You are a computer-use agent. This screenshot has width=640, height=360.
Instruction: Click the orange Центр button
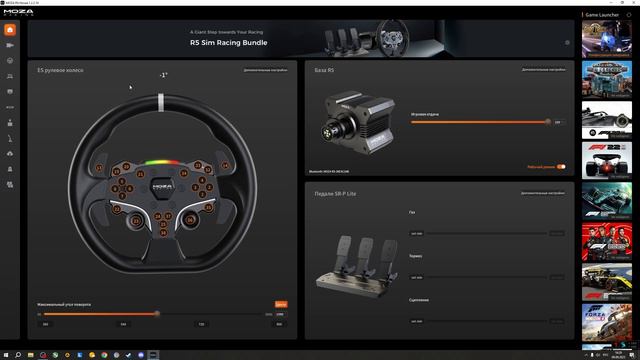tap(281, 304)
